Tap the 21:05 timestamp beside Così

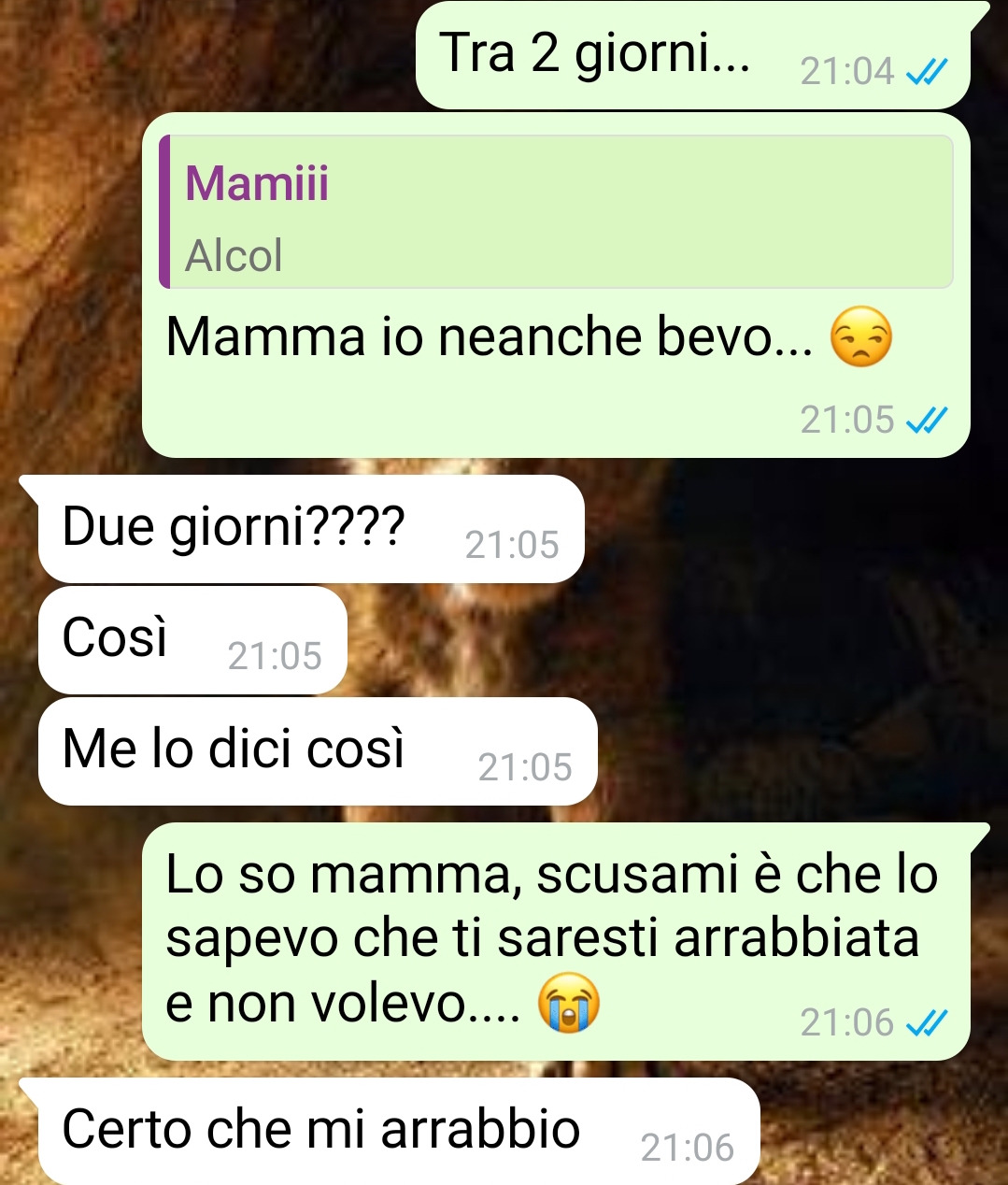tap(275, 656)
